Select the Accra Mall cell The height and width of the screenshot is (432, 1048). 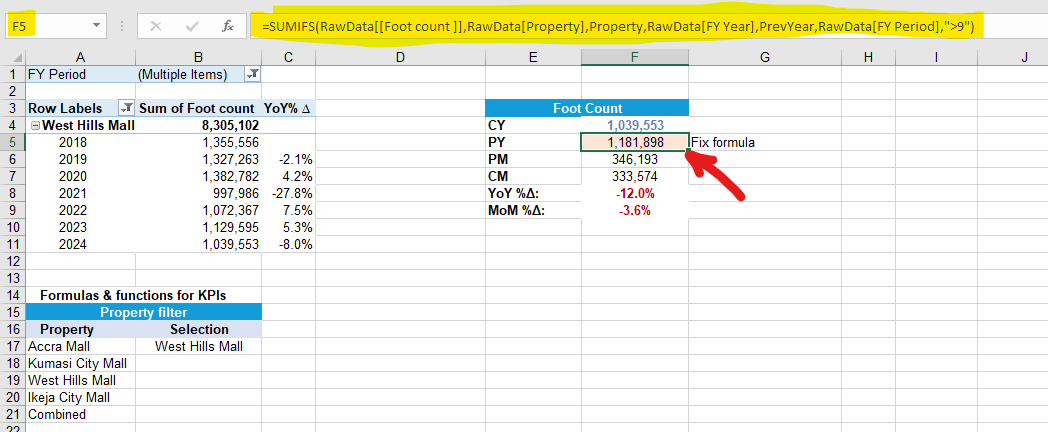click(80, 346)
